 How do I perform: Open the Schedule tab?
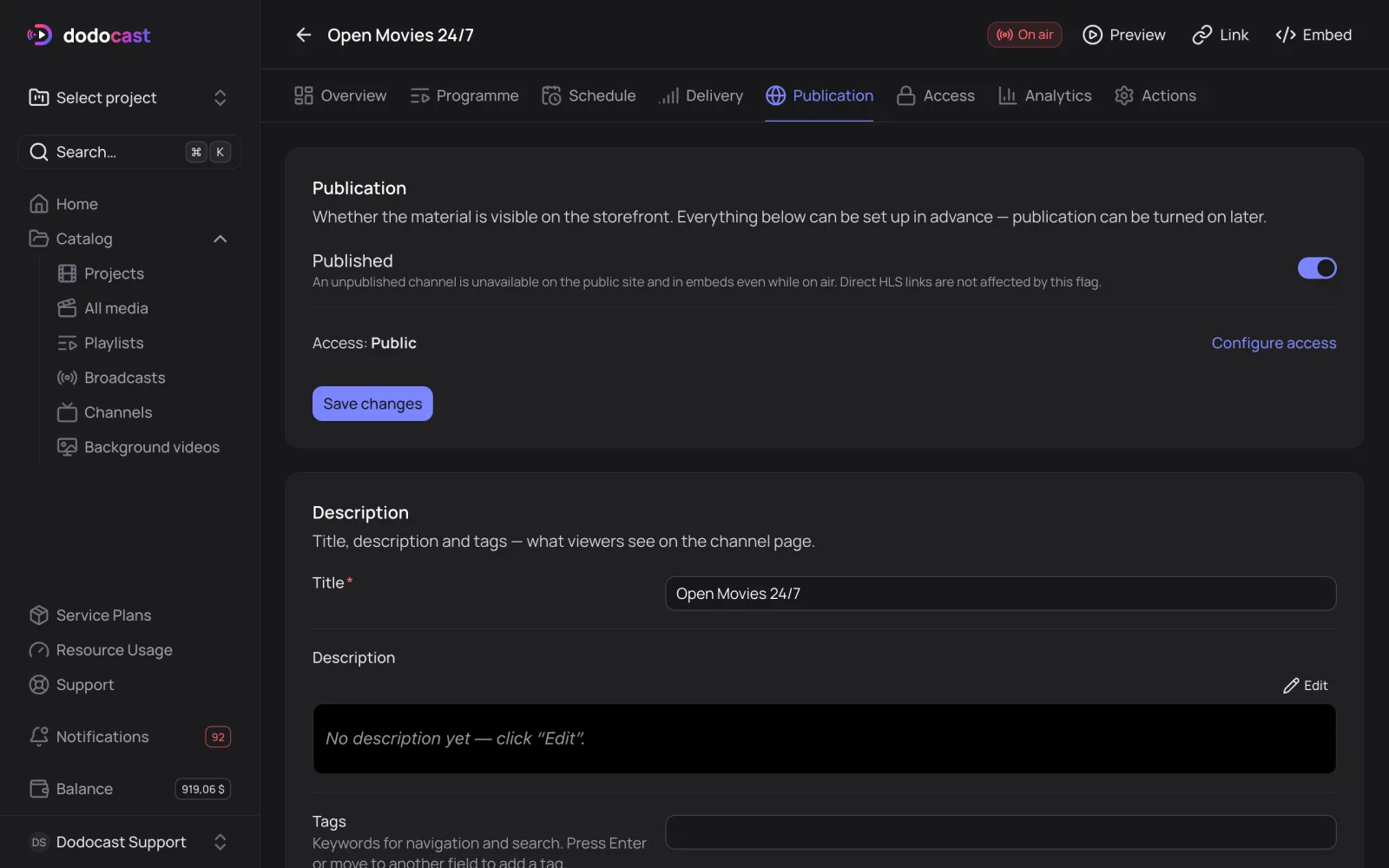coord(589,95)
